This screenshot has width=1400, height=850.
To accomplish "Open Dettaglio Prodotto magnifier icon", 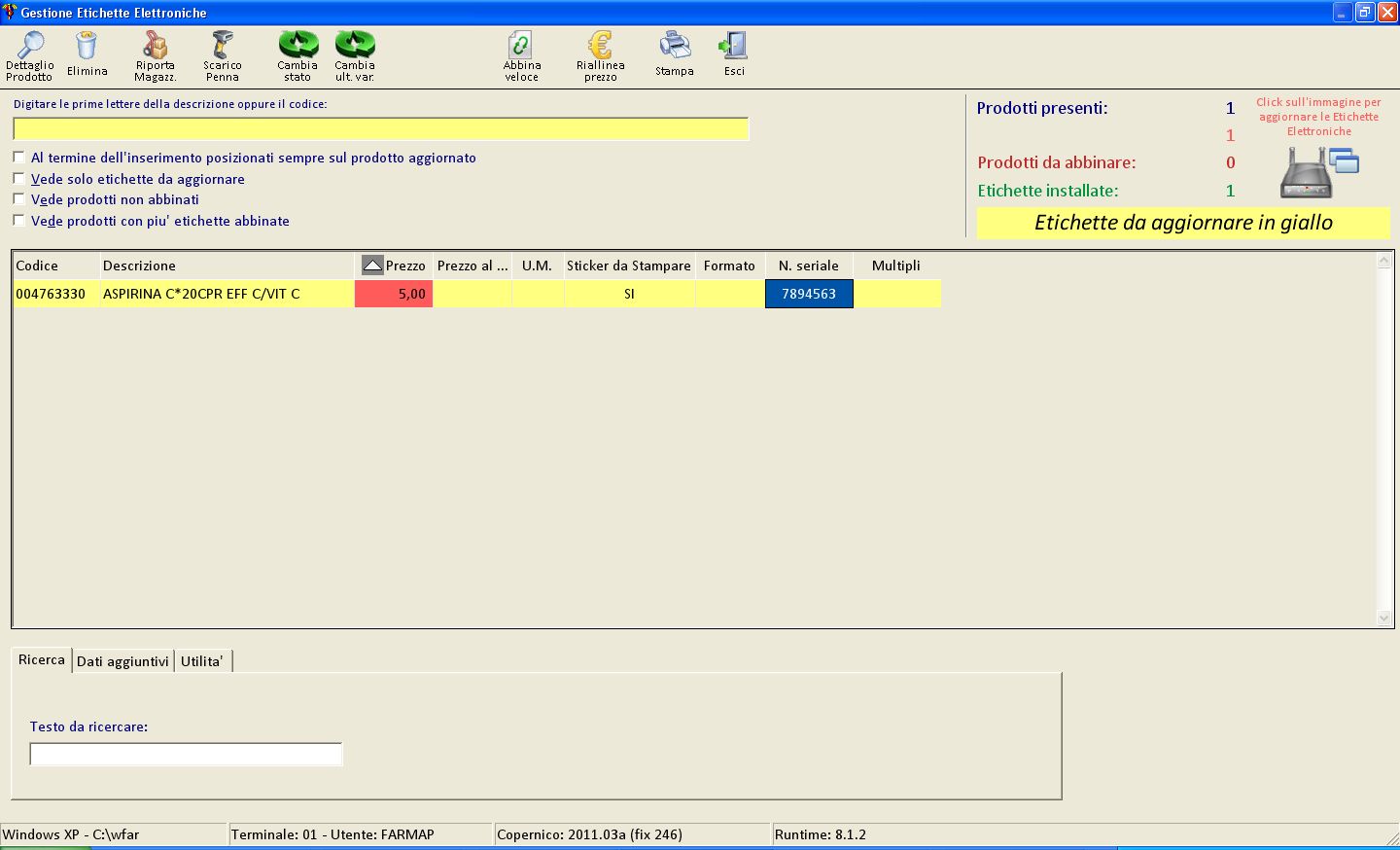I will tap(30, 46).
